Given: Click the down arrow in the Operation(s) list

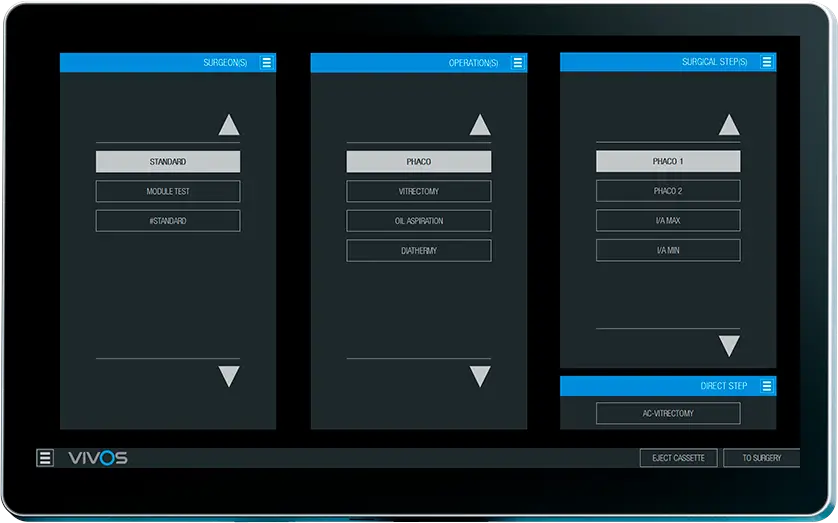Looking at the screenshot, I should tap(480, 376).
